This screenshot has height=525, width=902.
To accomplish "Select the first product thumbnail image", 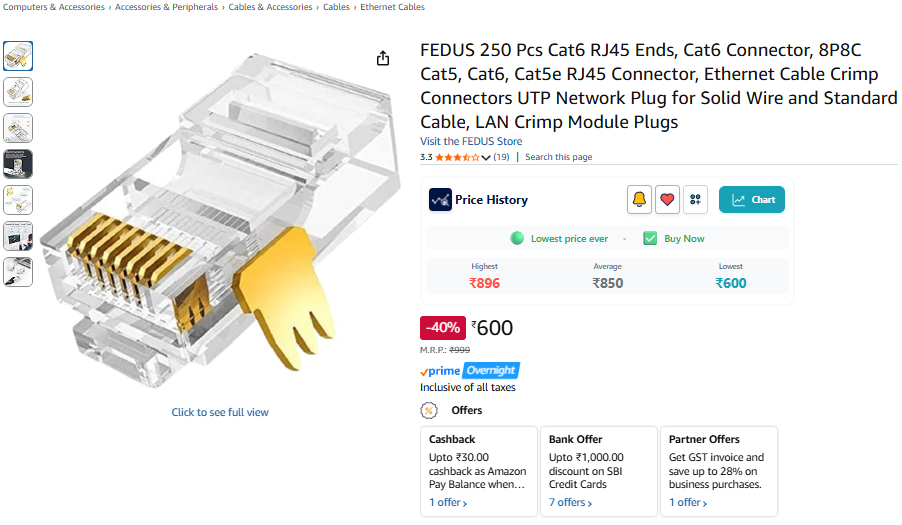I will coord(18,56).
